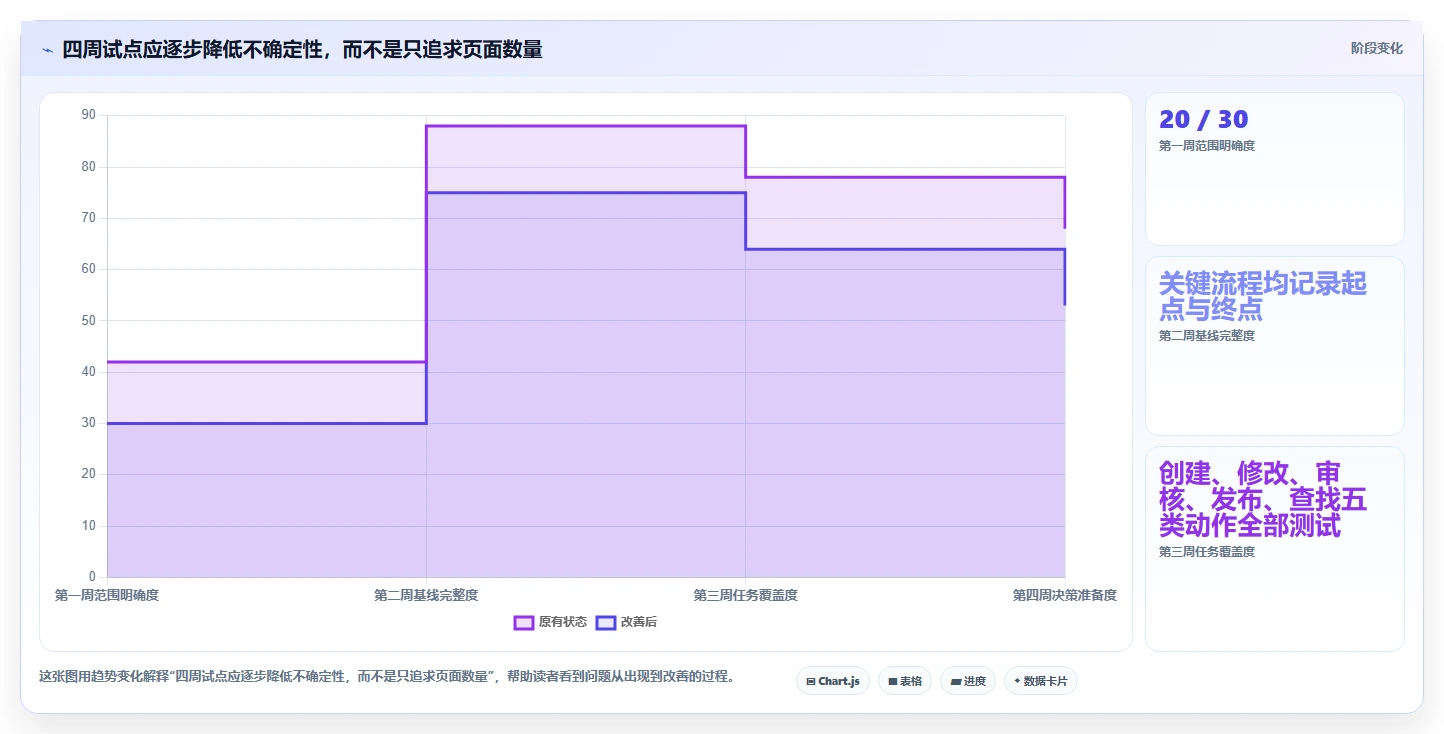This screenshot has width=1444, height=734.
Task: Click y-axis tick value 90
Action: (89, 115)
